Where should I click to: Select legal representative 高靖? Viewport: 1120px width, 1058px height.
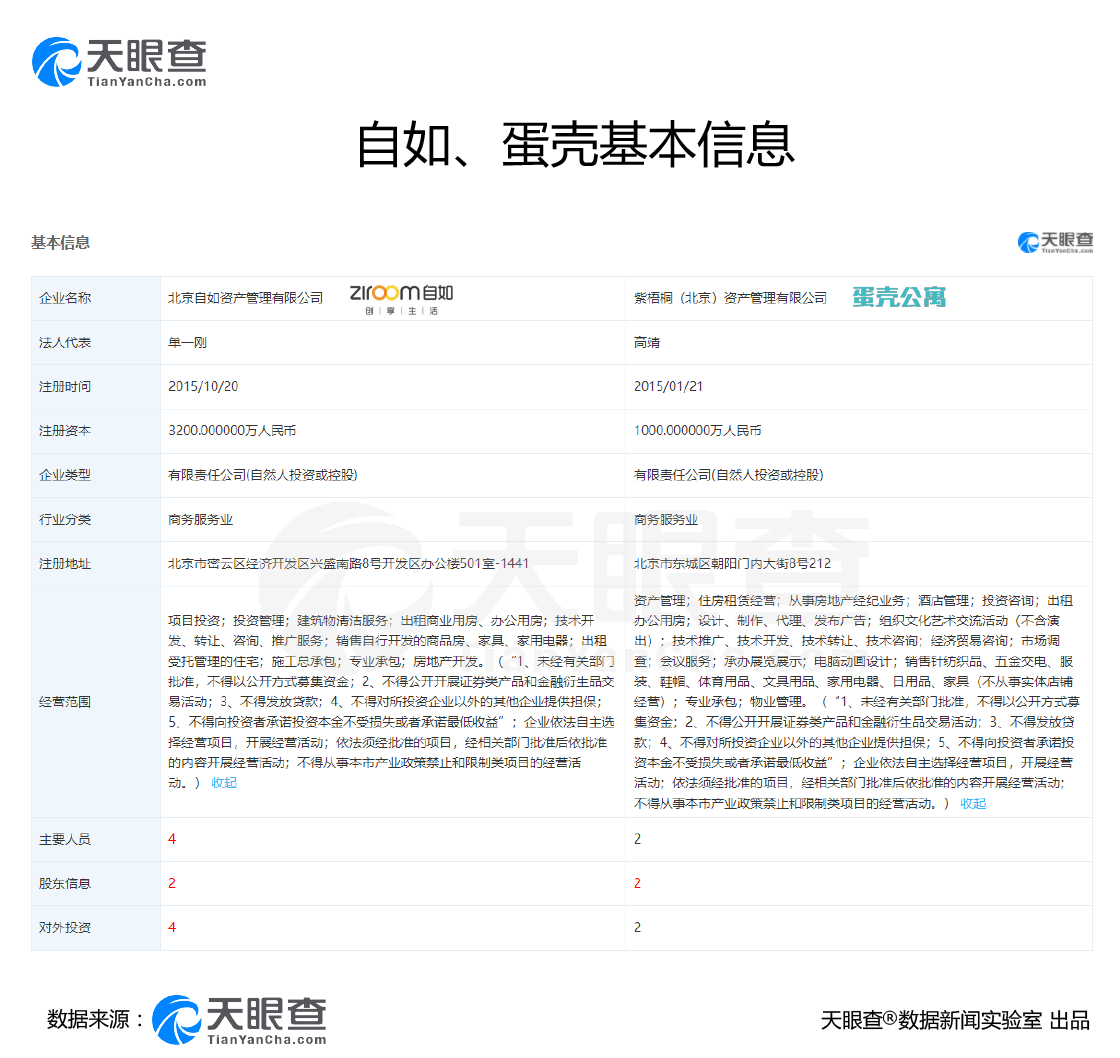[x=647, y=342]
